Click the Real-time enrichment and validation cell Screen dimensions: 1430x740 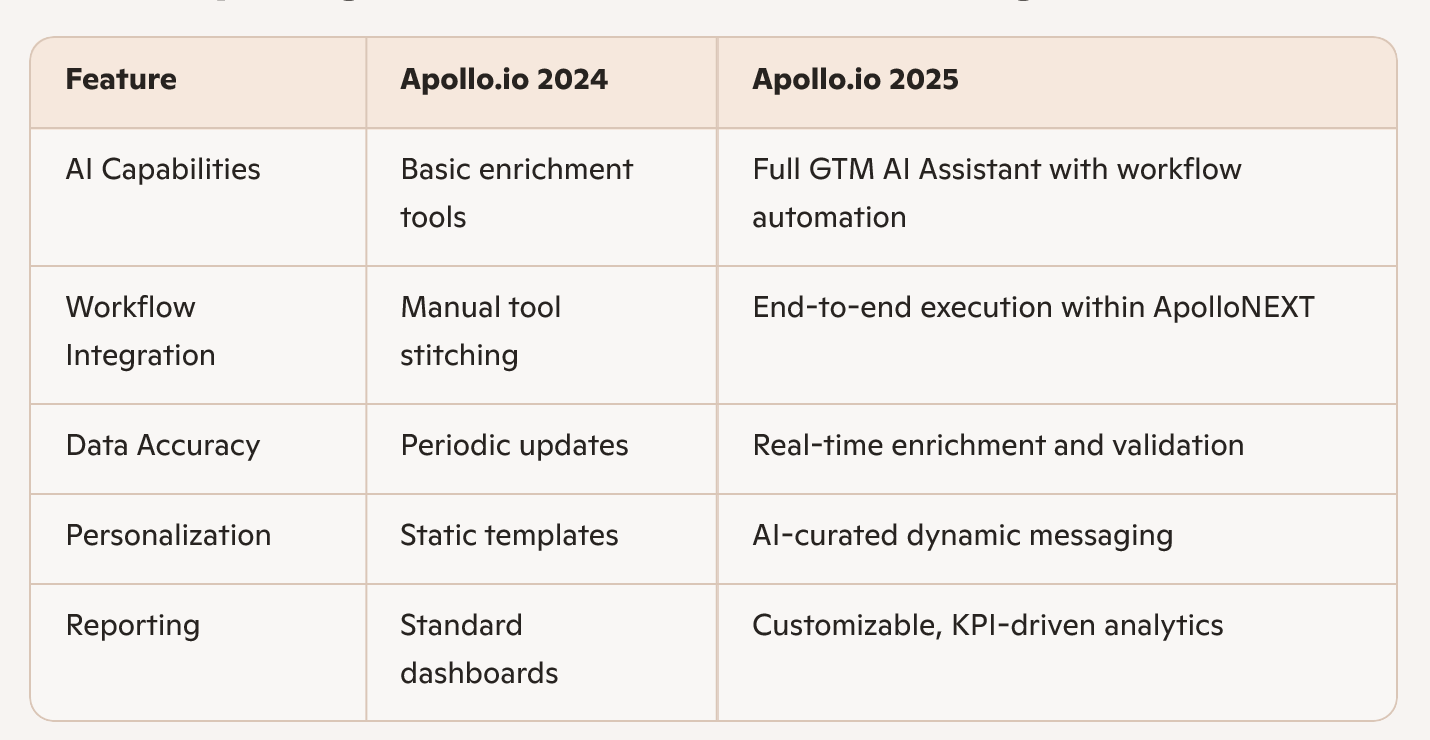point(998,445)
